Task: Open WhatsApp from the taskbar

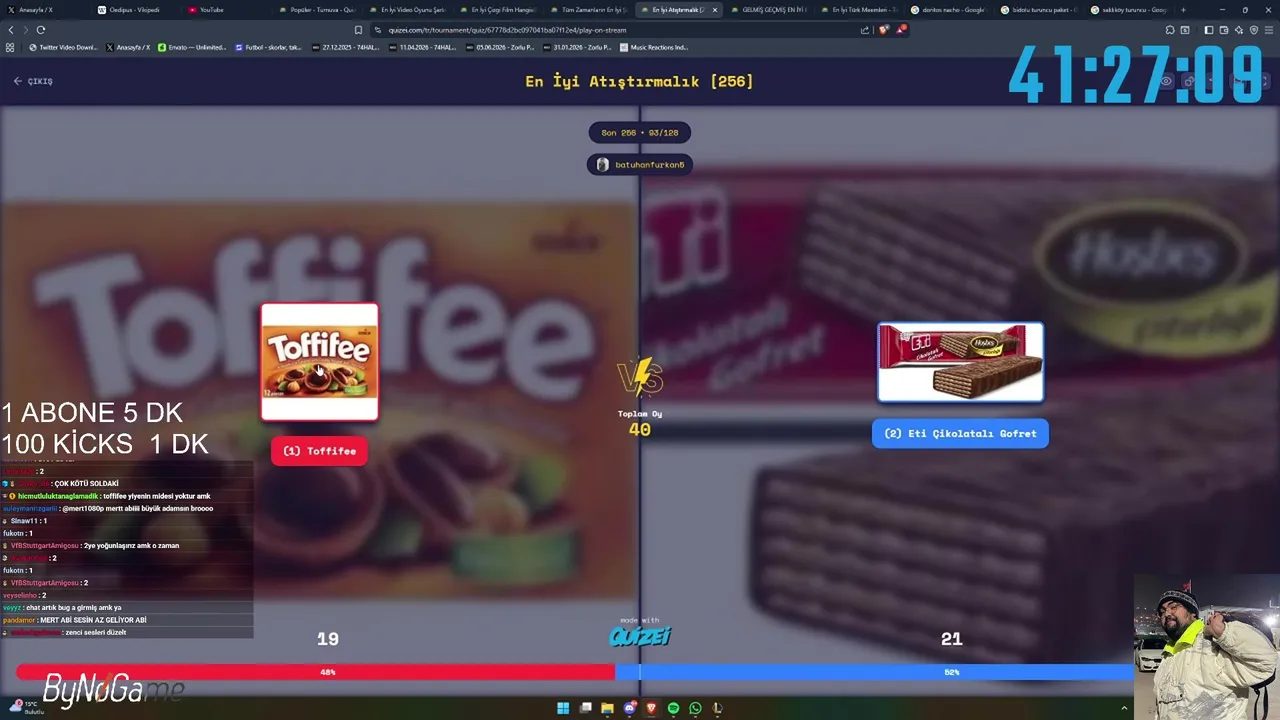Action: click(695, 708)
